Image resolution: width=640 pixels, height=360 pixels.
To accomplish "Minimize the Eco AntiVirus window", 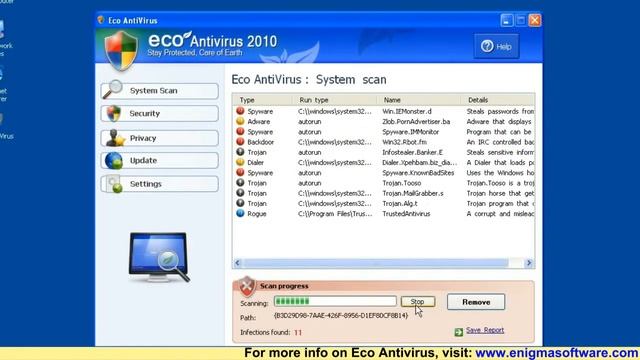I will click(x=507, y=20).
